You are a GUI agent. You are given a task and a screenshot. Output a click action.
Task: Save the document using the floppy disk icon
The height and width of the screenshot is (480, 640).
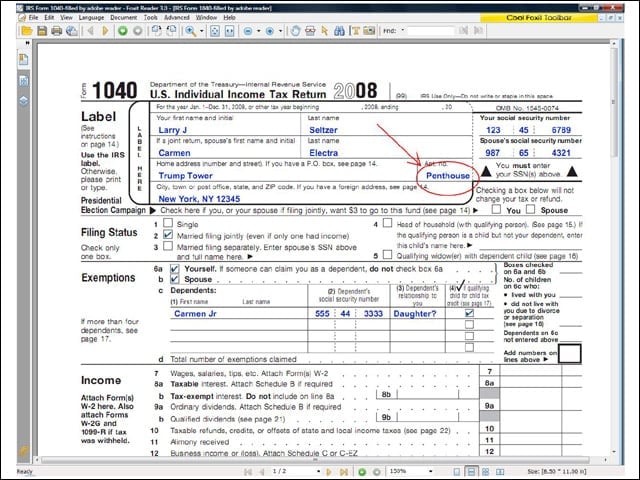click(42, 31)
